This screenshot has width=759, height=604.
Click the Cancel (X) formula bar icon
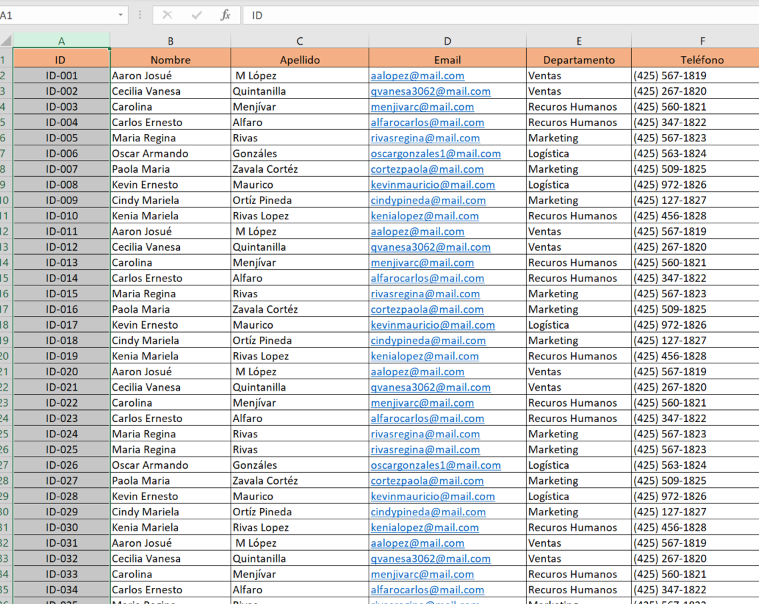[x=167, y=15]
